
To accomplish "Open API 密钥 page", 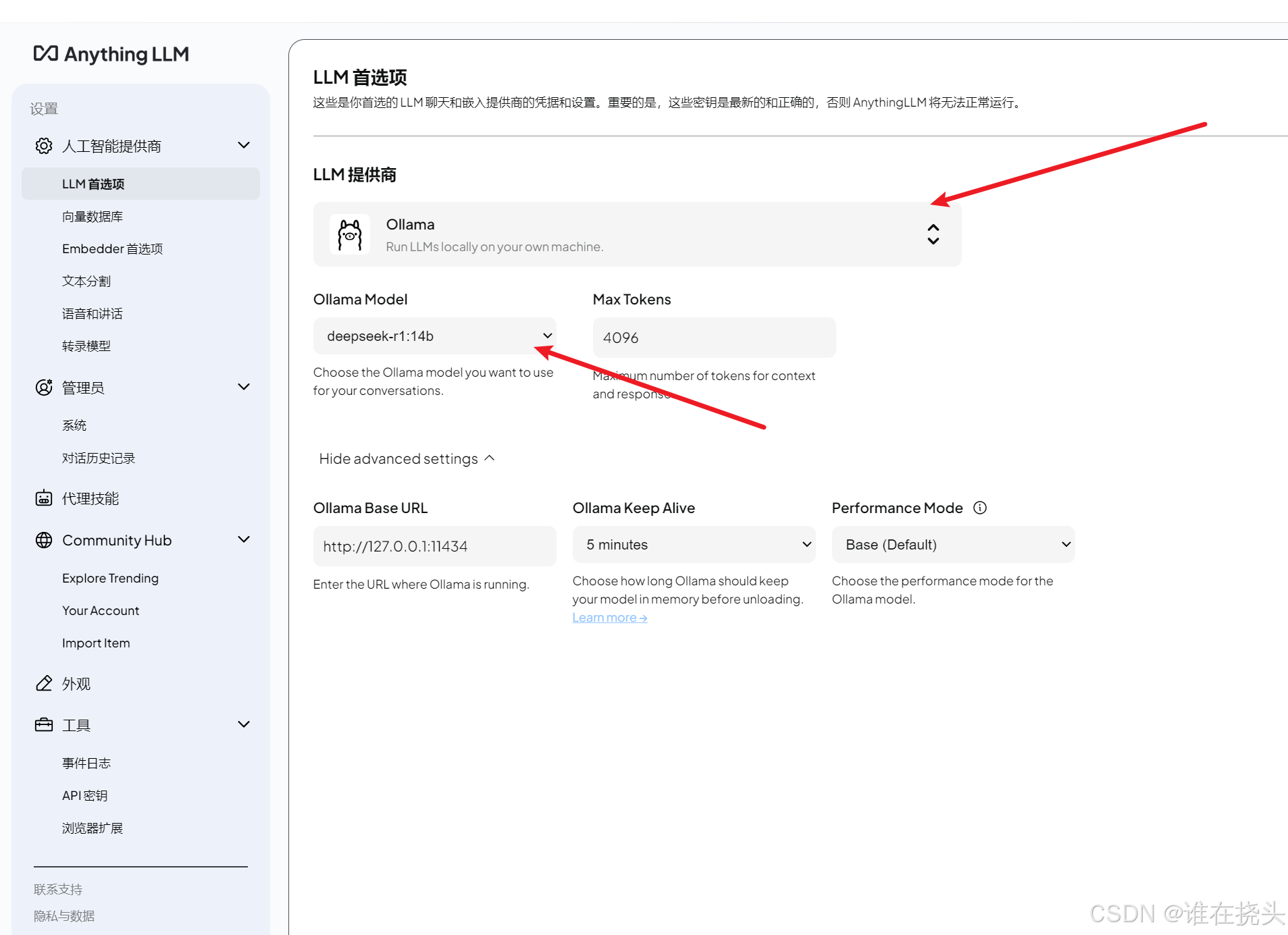I will [x=84, y=796].
